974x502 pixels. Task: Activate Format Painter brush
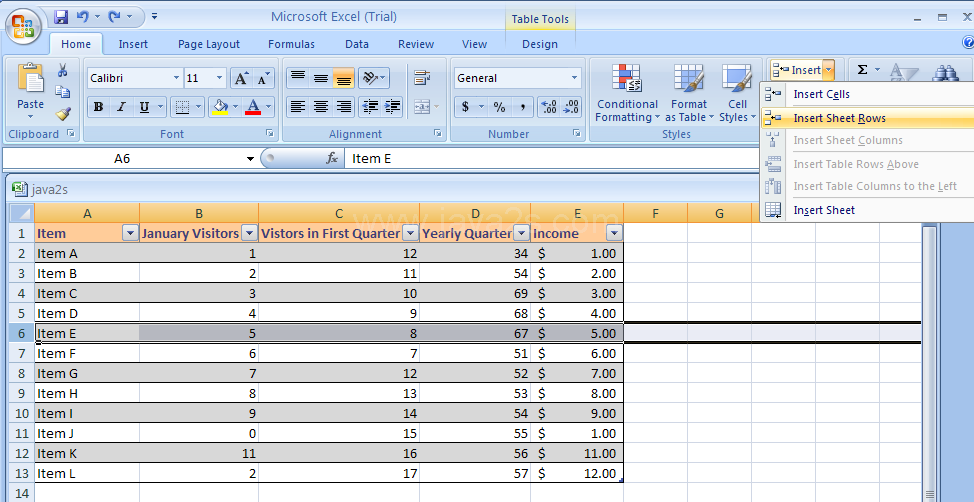[x=63, y=113]
